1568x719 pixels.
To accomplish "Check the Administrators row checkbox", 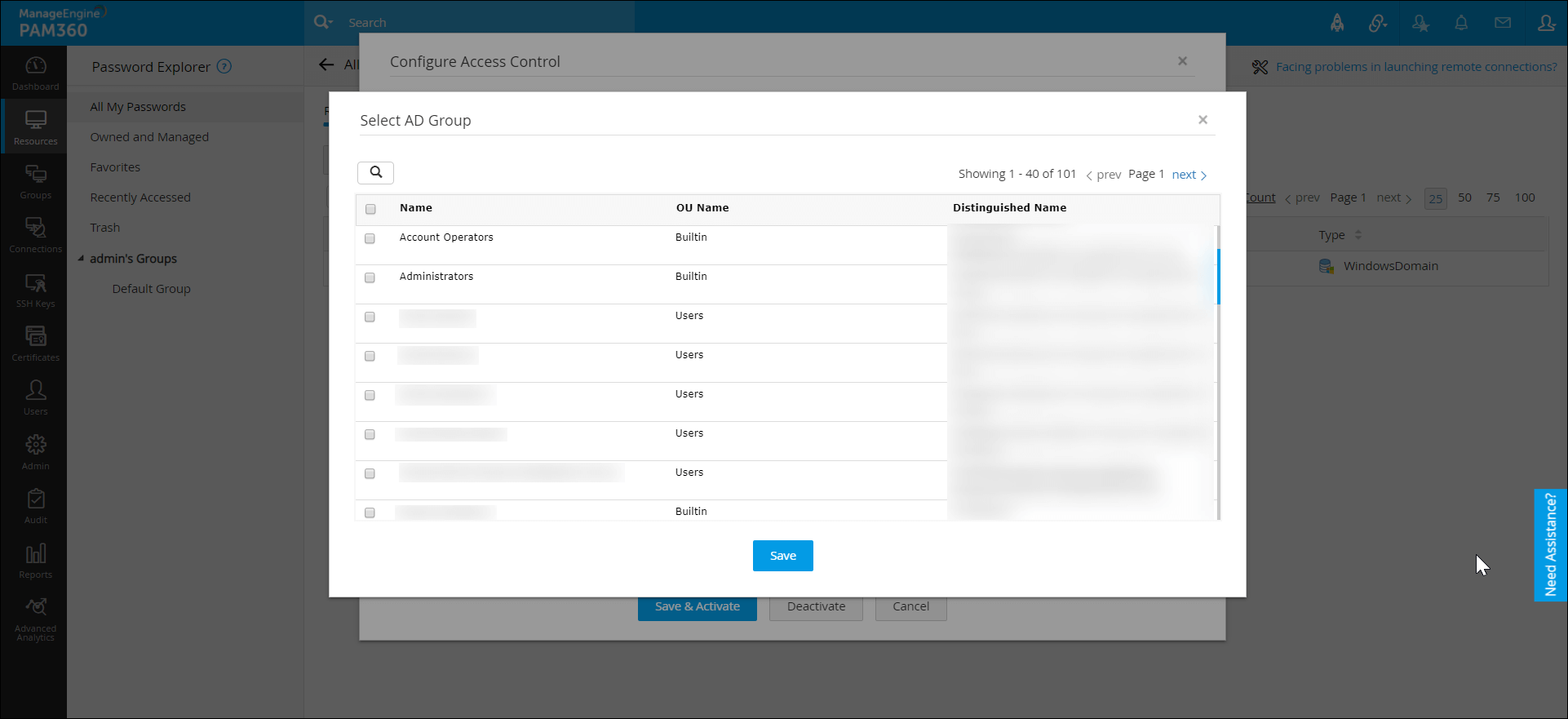I will (x=370, y=277).
